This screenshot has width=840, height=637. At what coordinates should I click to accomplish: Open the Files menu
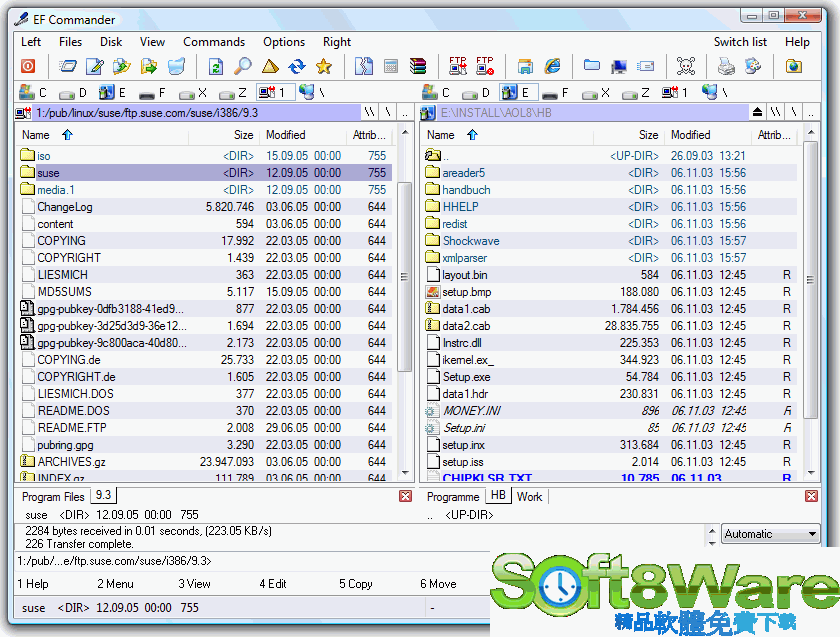coord(70,42)
